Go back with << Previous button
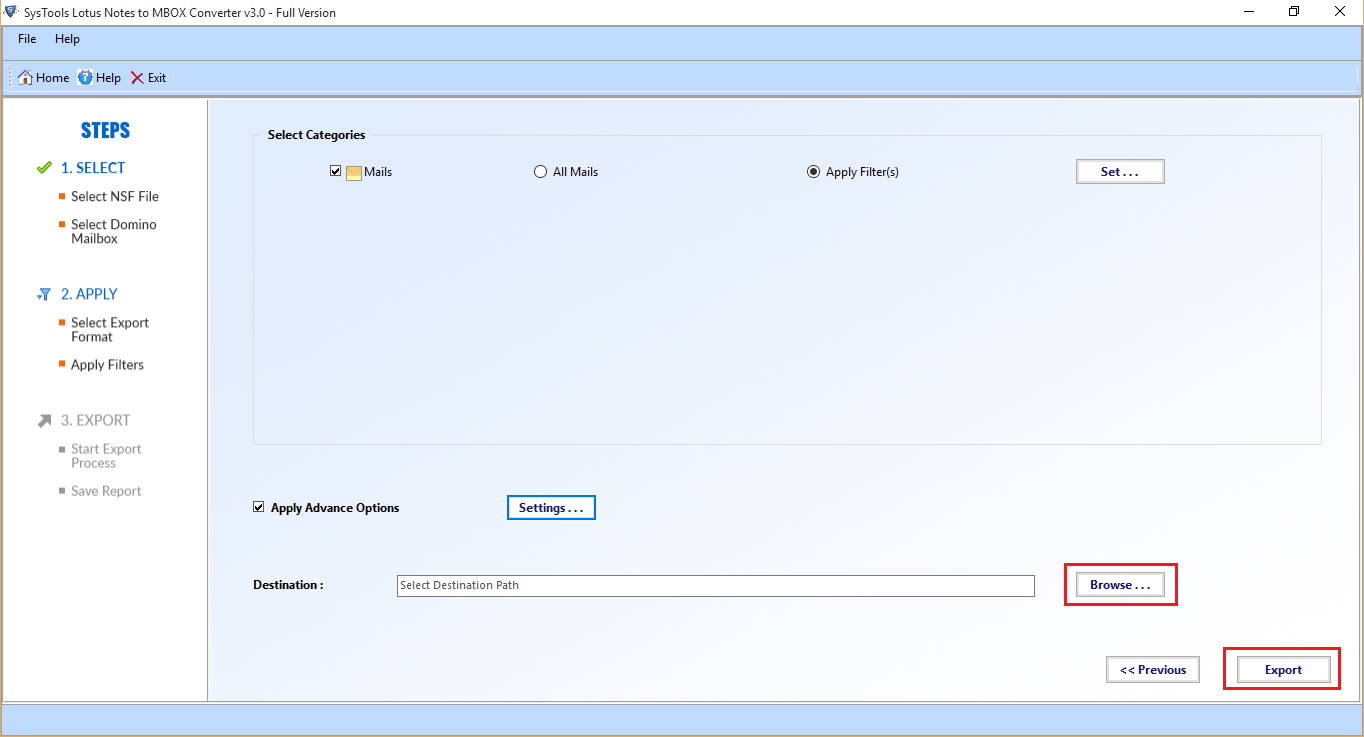The image size is (1364, 737). click(x=1152, y=669)
